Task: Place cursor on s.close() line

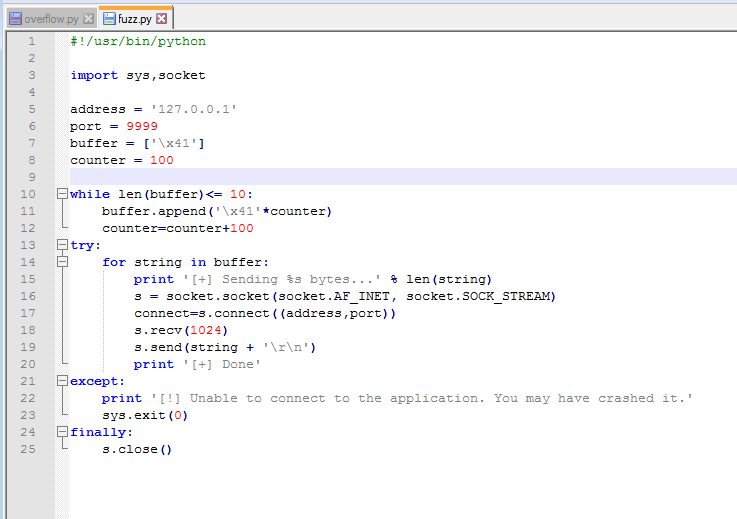Action: pyautogui.click(x=137, y=449)
